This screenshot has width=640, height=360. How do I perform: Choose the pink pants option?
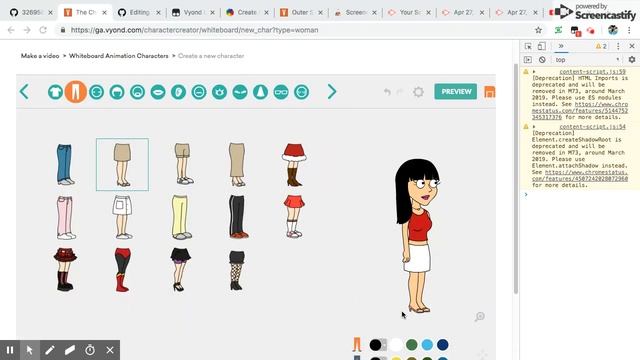pyautogui.click(x=66, y=217)
